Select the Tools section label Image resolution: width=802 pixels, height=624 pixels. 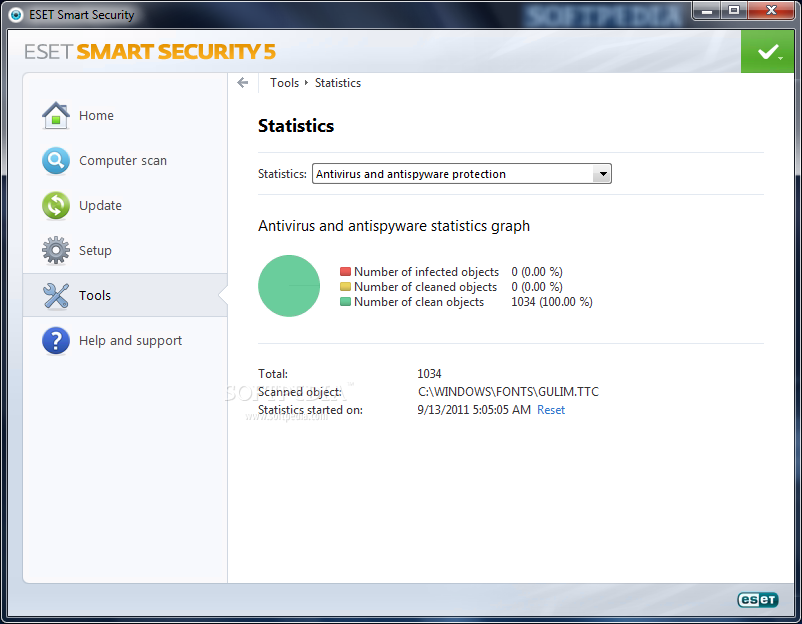click(95, 296)
